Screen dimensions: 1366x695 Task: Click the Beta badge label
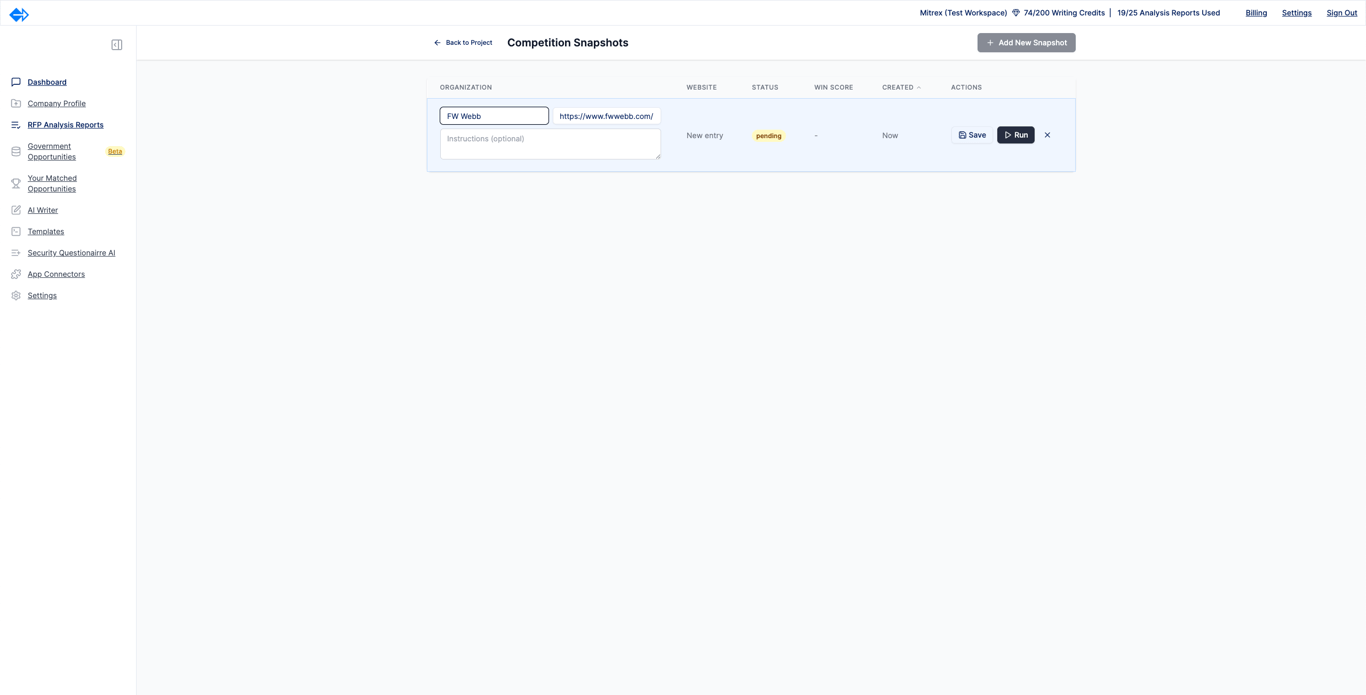coord(115,152)
